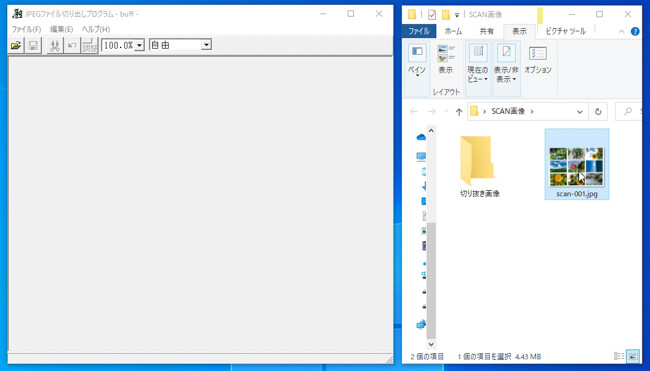Open the 自由 aspect ratio dropdown
Image resolution: width=650 pixels, height=371 pixels.
206,45
